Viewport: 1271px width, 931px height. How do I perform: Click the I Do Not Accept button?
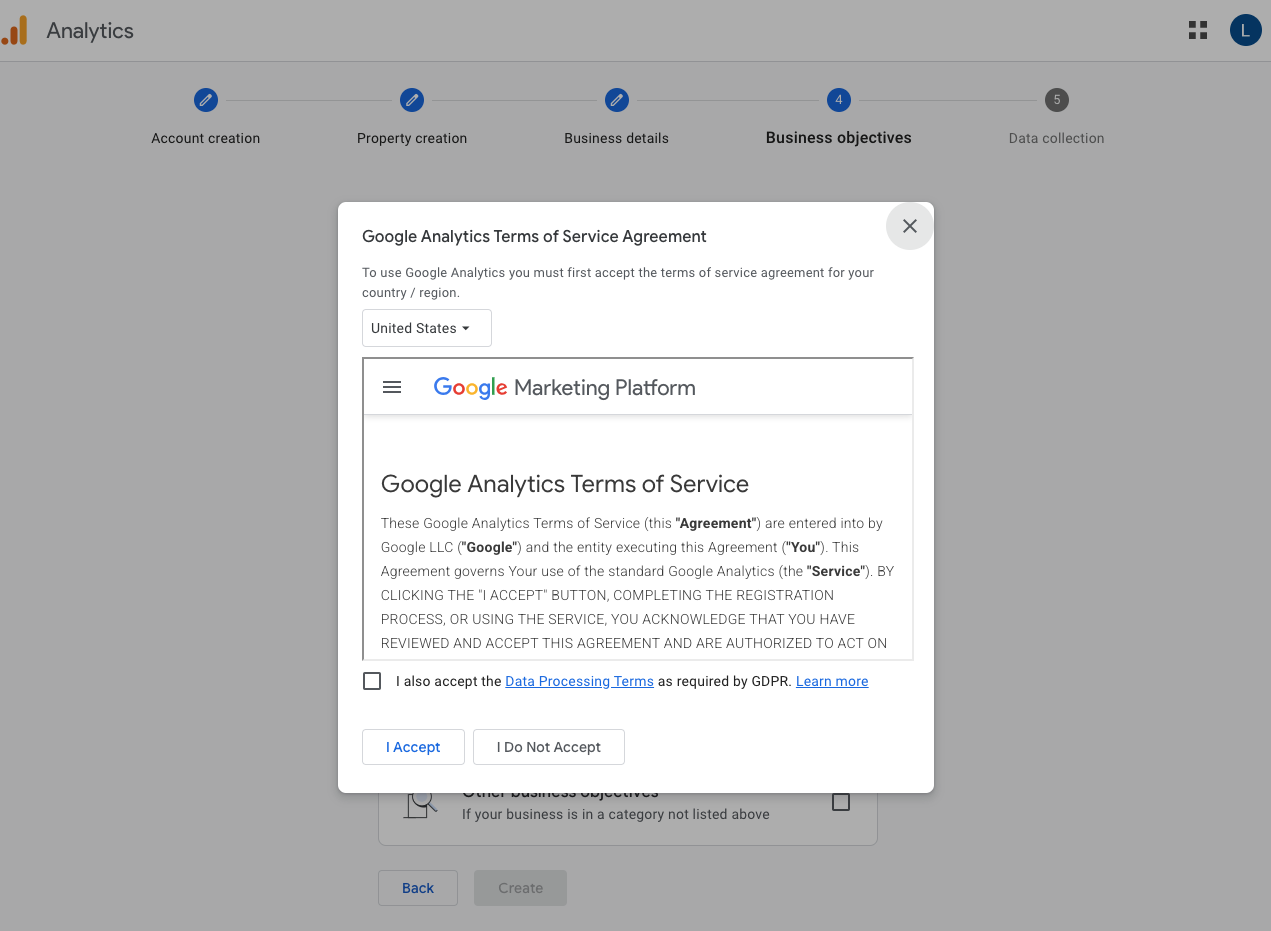coord(548,746)
